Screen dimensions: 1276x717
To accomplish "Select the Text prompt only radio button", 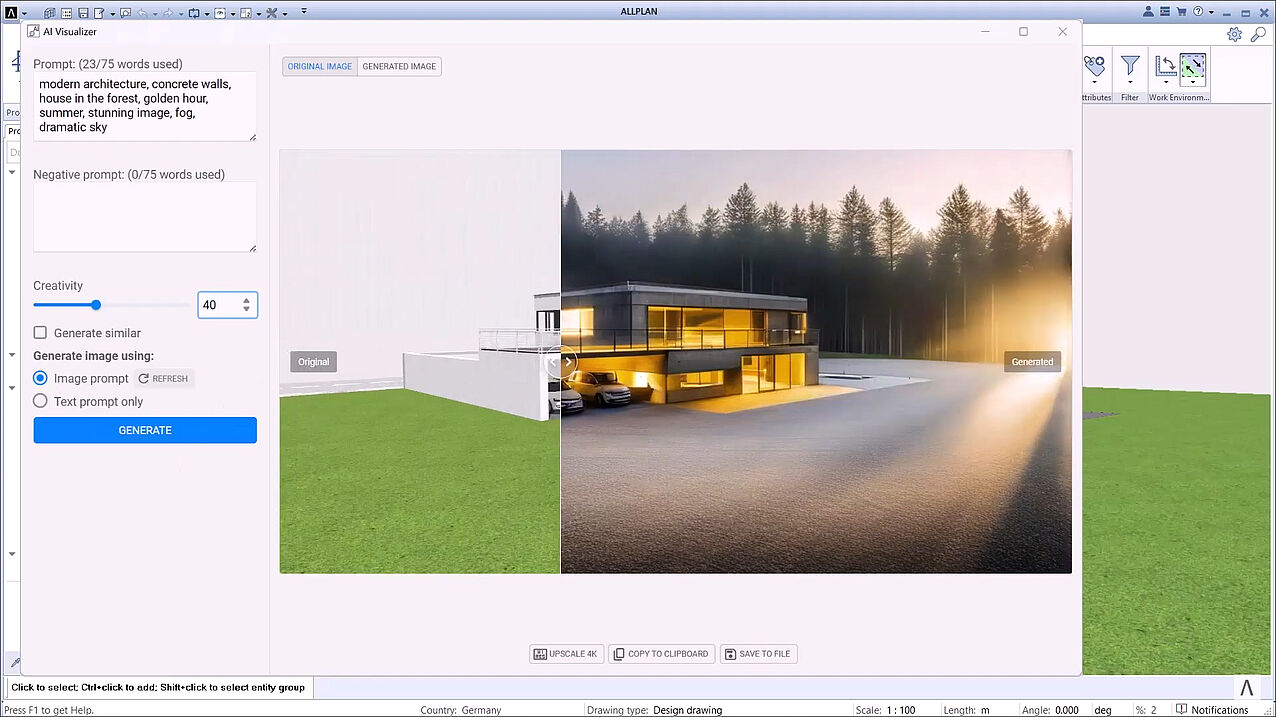I will point(40,401).
